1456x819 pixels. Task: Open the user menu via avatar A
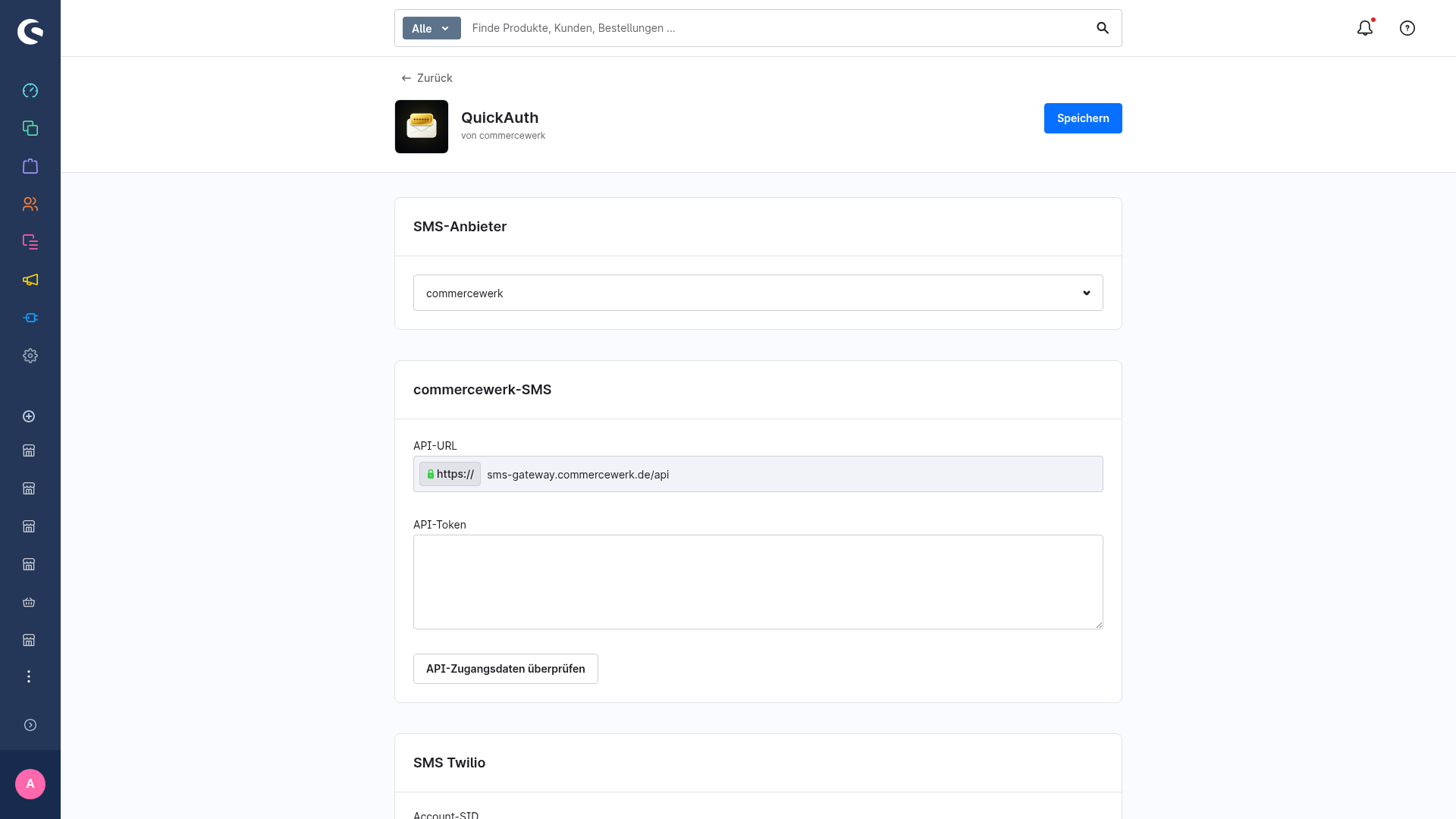point(30,784)
